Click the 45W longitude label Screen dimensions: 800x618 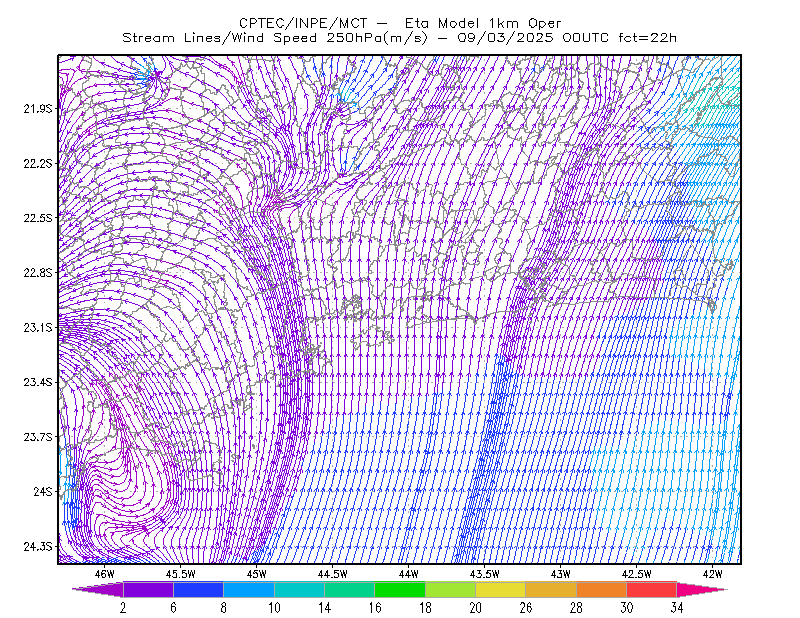[257, 574]
